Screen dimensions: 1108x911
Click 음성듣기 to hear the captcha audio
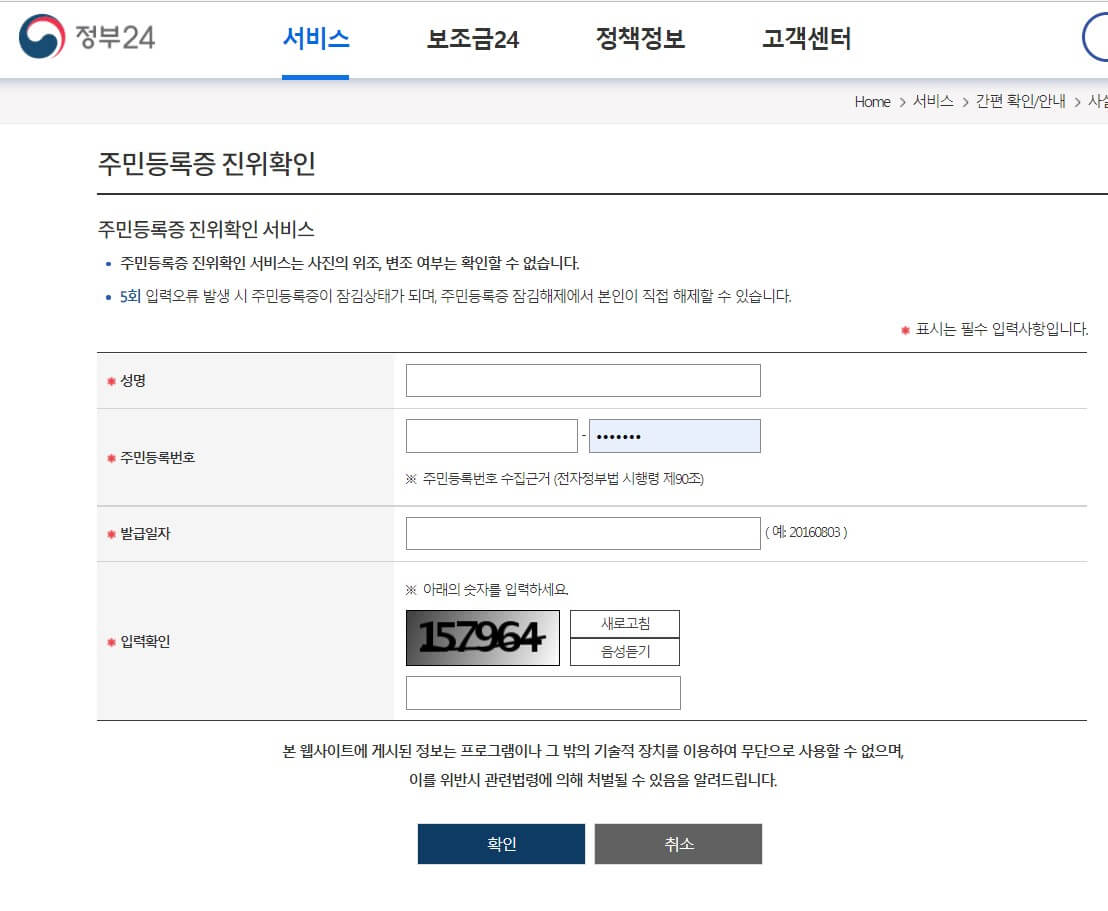click(624, 652)
